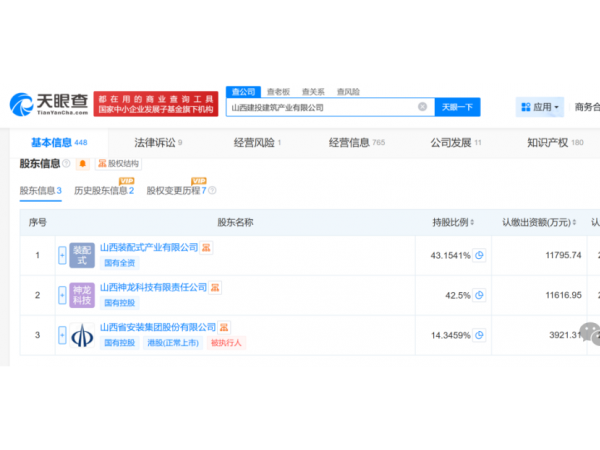
Task: Switch to the 经营风险 tab
Action: pos(257,143)
